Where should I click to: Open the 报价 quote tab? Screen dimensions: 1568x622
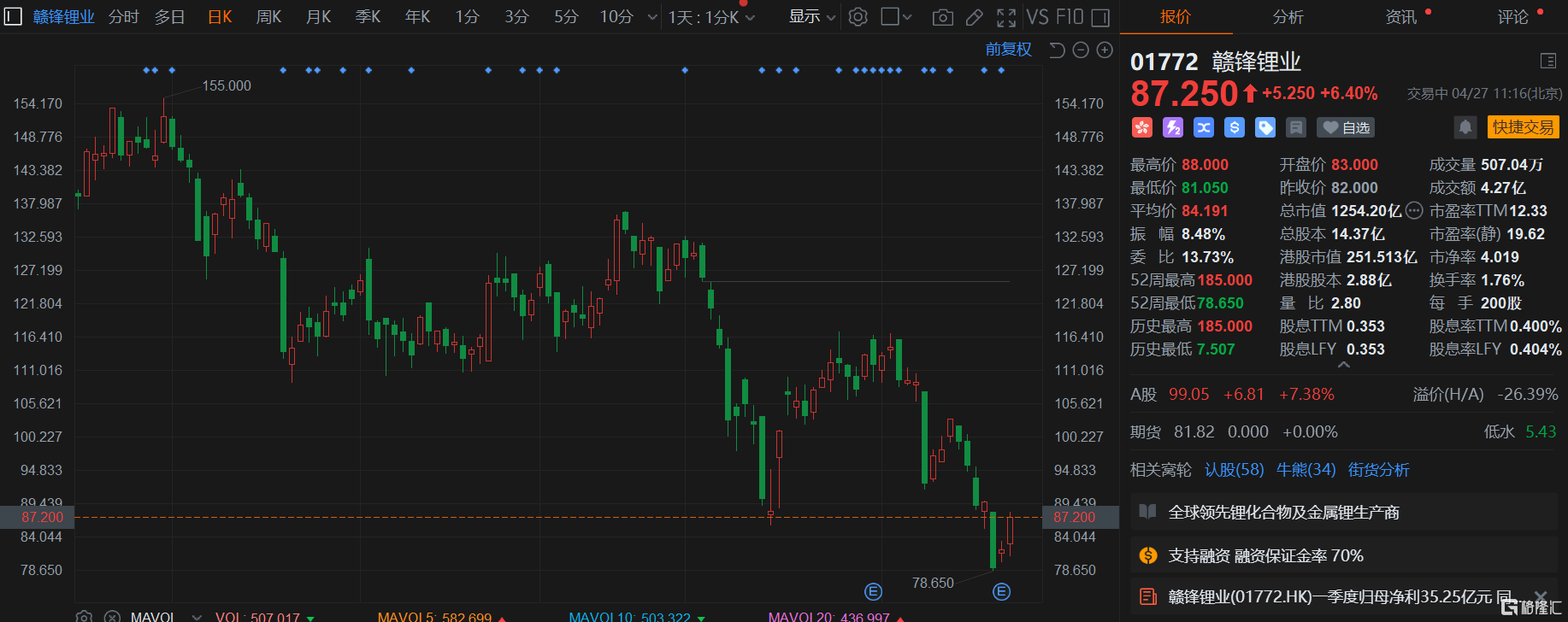point(1176,17)
